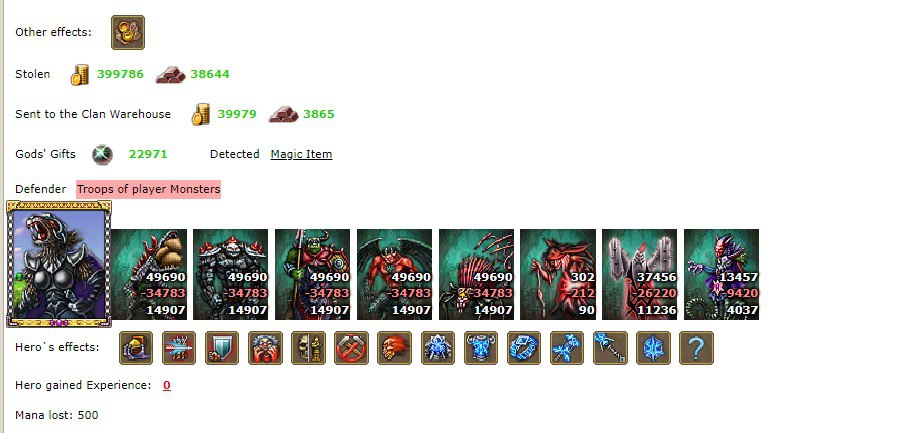Screen dimensions: 924x433
Task: Click the Gods' Gifts green gem icon
Action: 103,154
